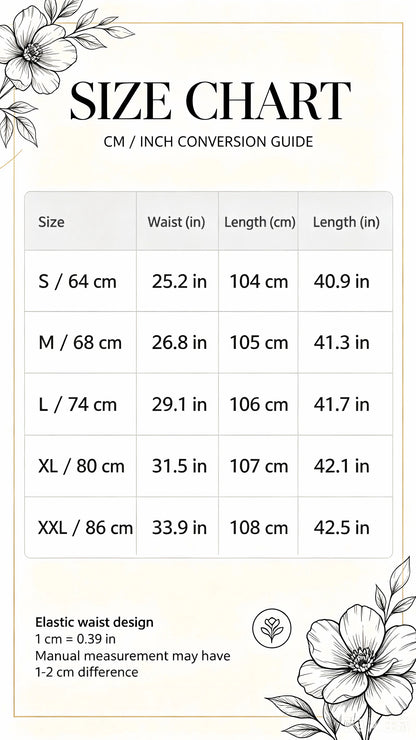Screen dimensions: 416x740
Task: Click the S / 64 cm row label
Action: pos(77,282)
